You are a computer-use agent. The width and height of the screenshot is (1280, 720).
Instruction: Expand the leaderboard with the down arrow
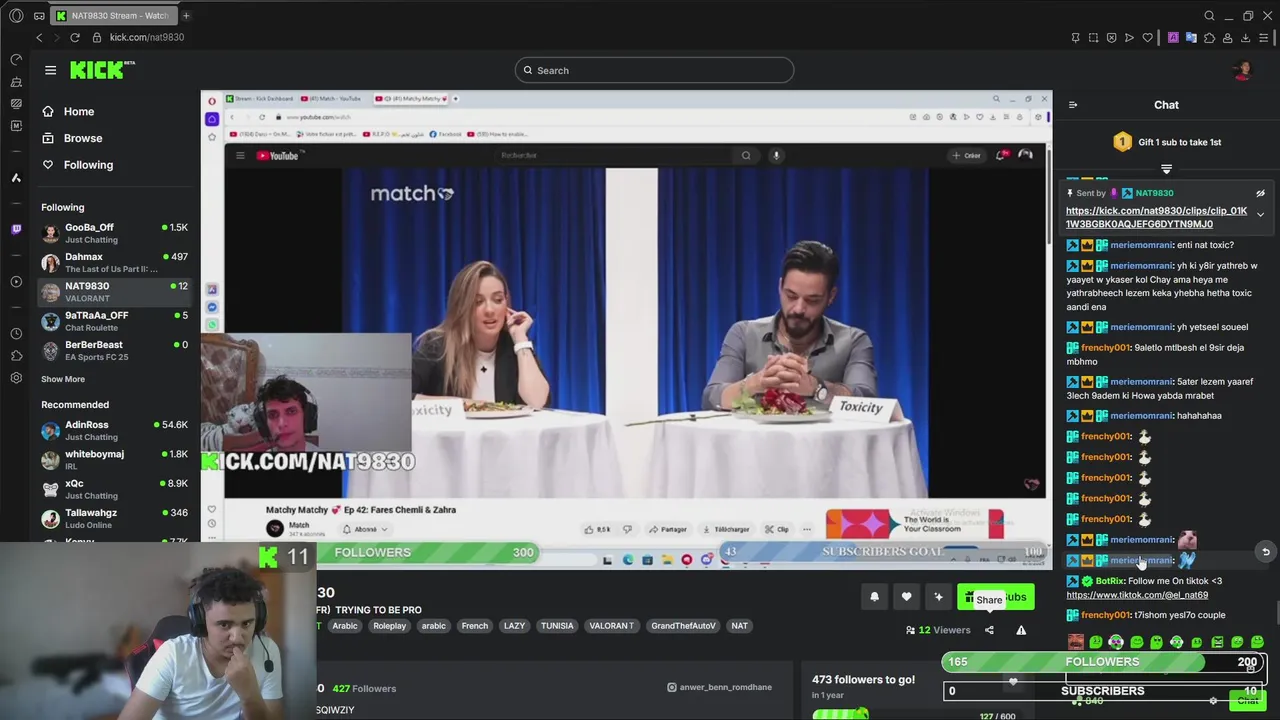pos(1166,169)
